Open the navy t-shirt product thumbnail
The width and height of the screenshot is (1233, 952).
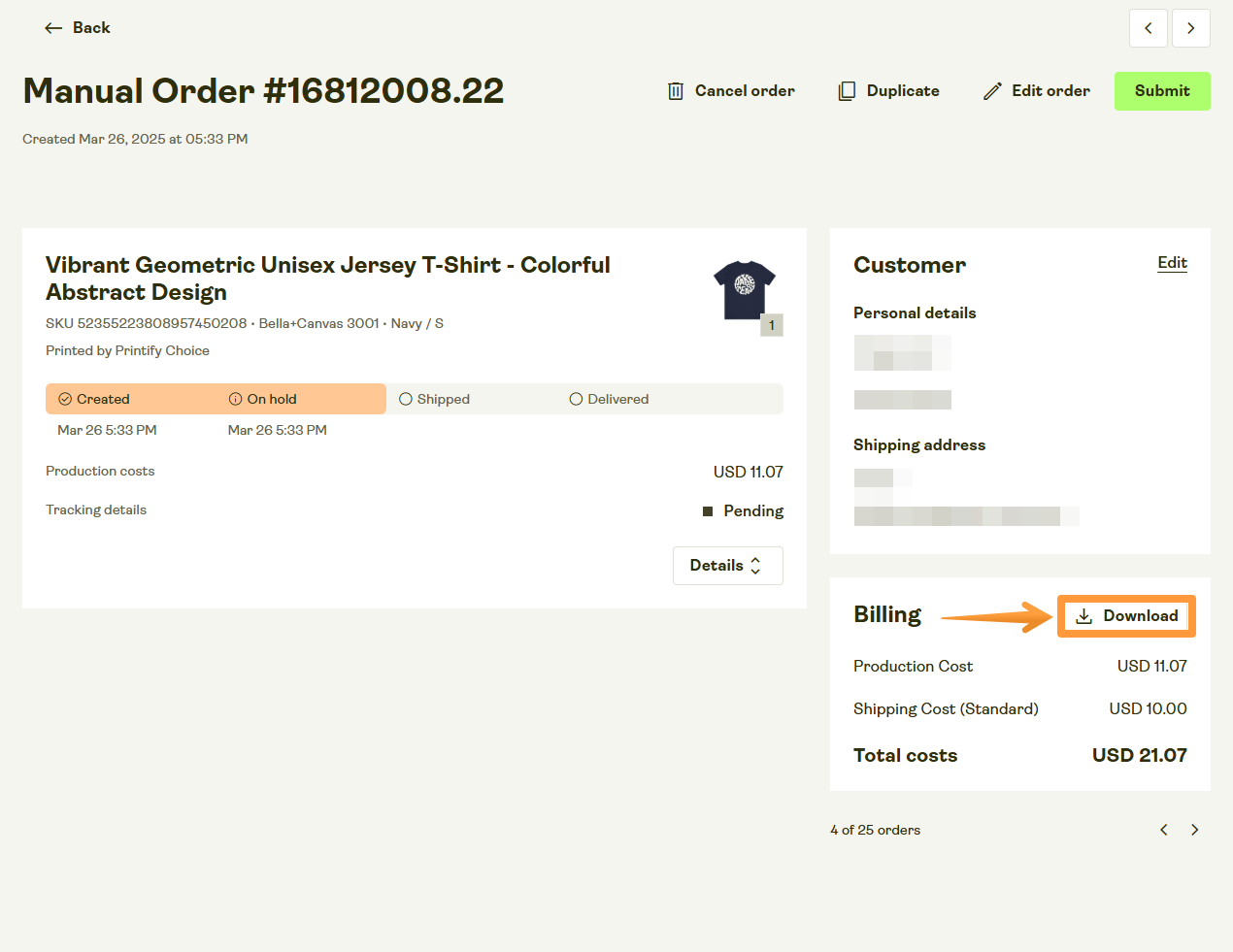point(745,288)
